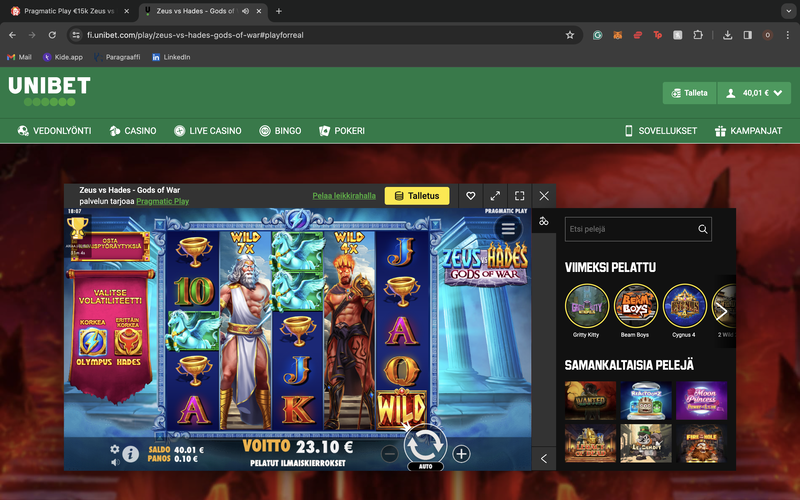This screenshot has width=800, height=500.
Task: Bookmark this page with star icon
Action: (570, 35)
